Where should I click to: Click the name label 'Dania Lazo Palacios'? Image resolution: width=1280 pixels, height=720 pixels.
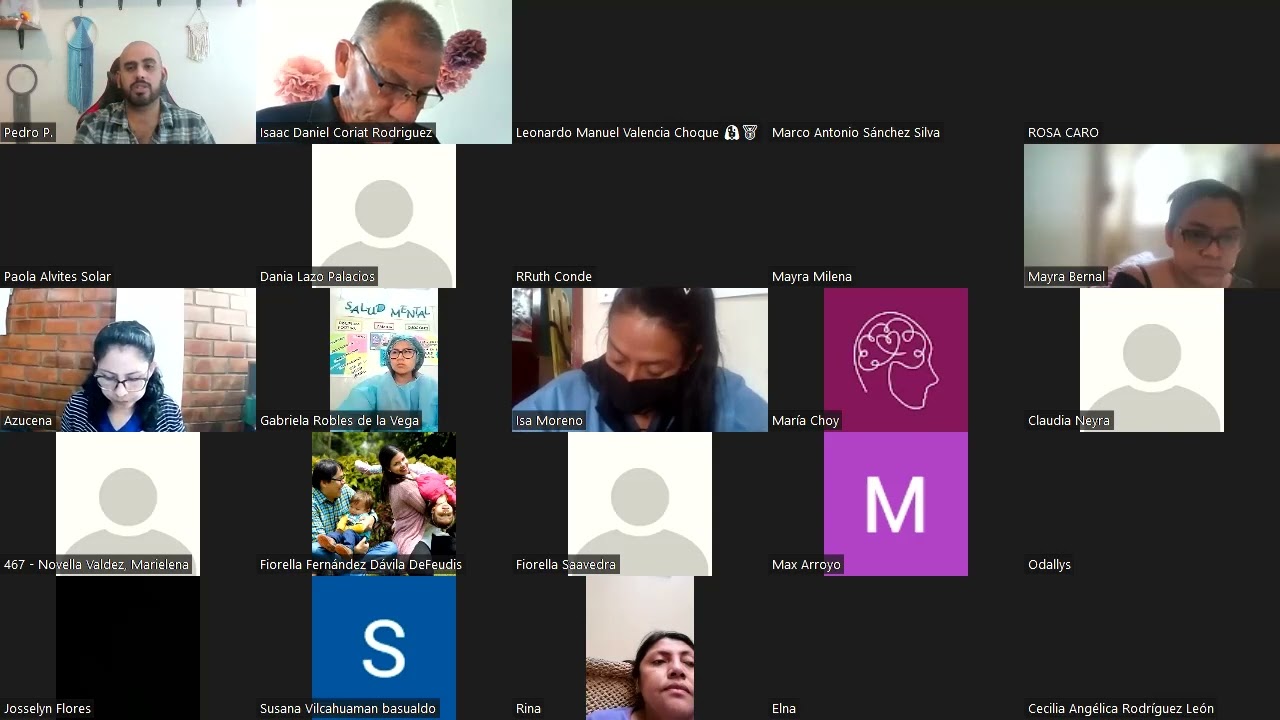[317, 276]
